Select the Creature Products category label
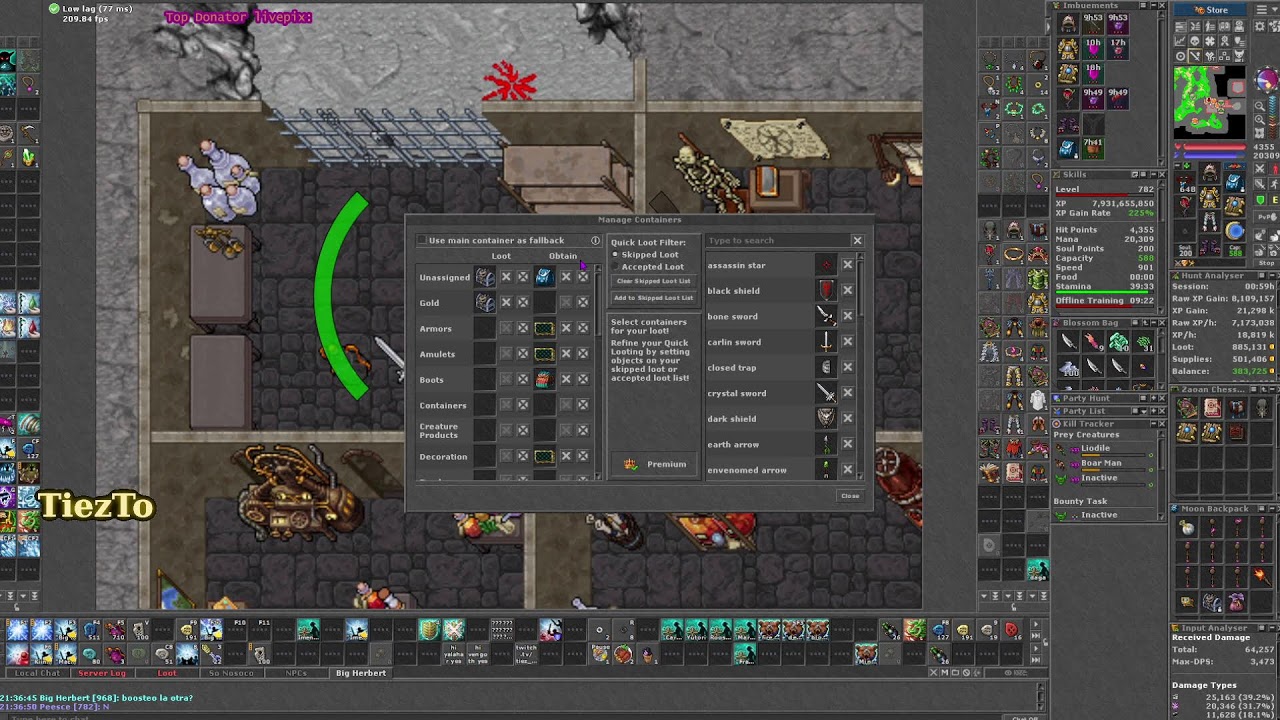The width and height of the screenshot is (1280, 720). (439, 431)
